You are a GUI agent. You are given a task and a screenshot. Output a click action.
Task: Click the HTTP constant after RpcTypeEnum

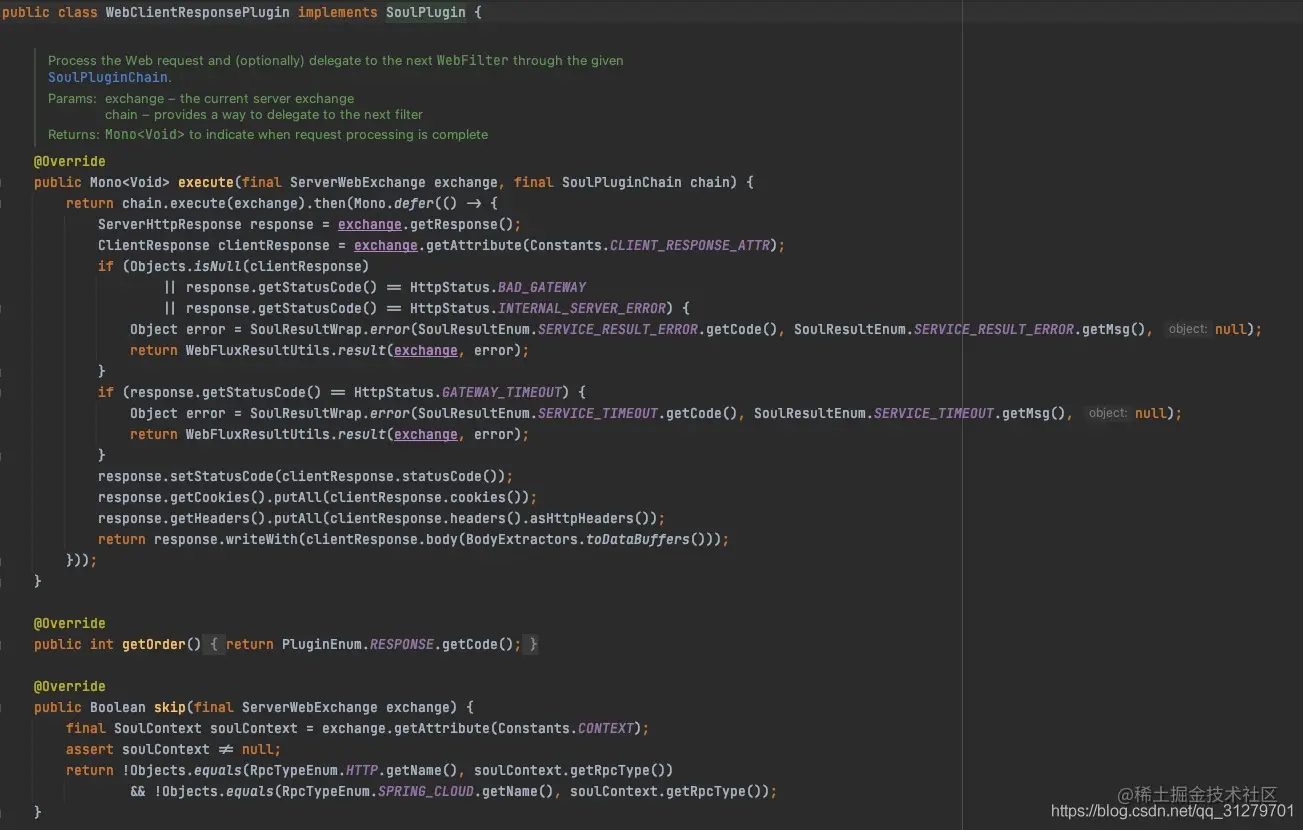(x=362, y=770)
